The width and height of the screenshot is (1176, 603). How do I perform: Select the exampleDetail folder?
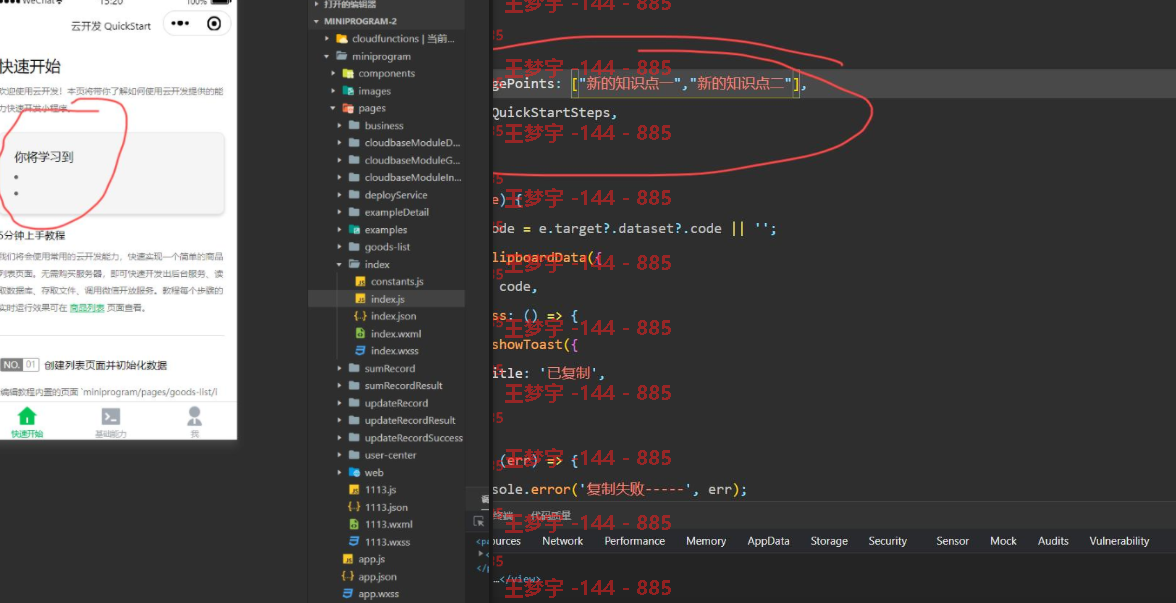click(397, 212)
